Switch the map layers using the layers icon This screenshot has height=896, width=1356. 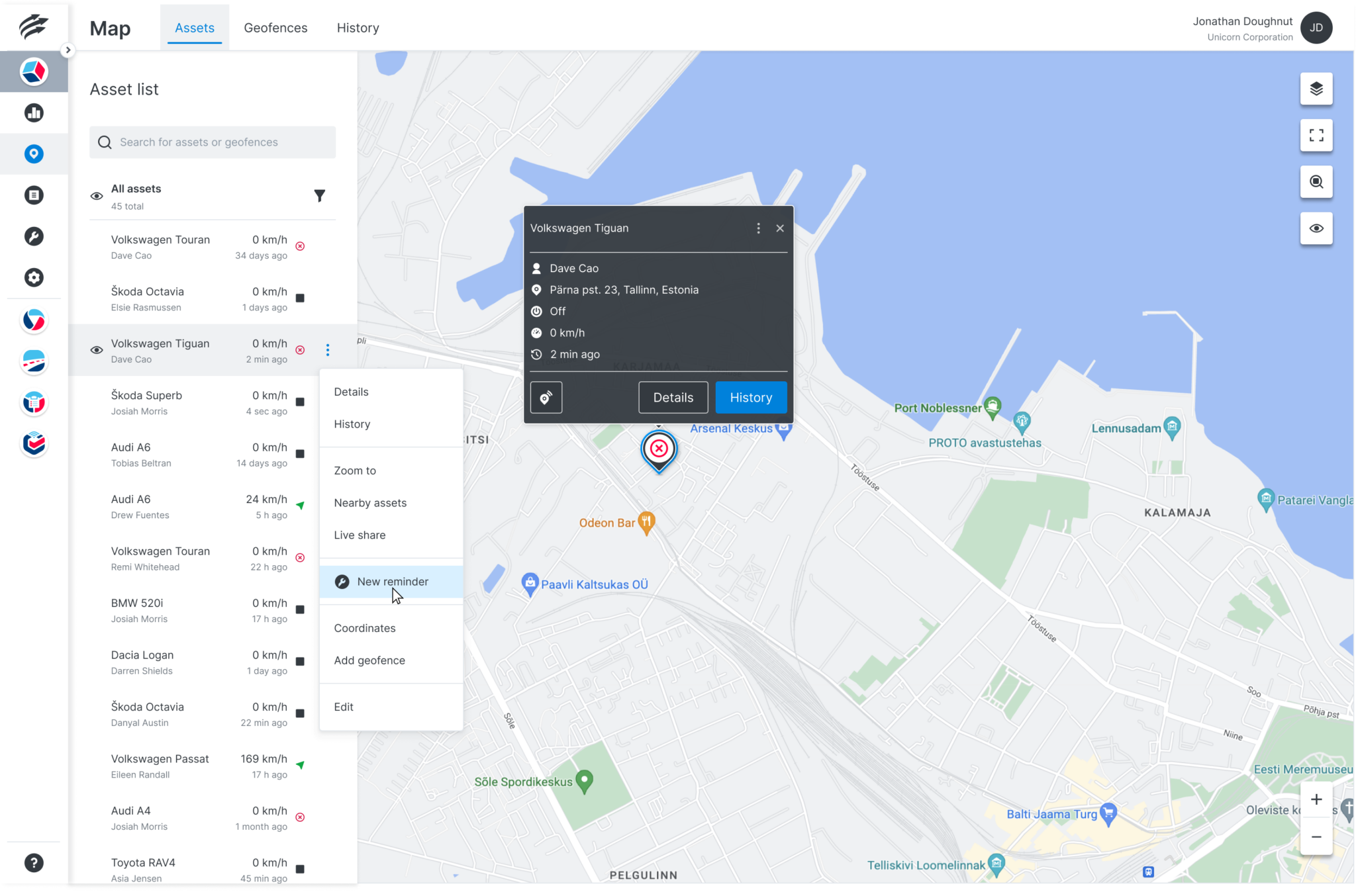pyautogui.click(x=1316, y=89)
